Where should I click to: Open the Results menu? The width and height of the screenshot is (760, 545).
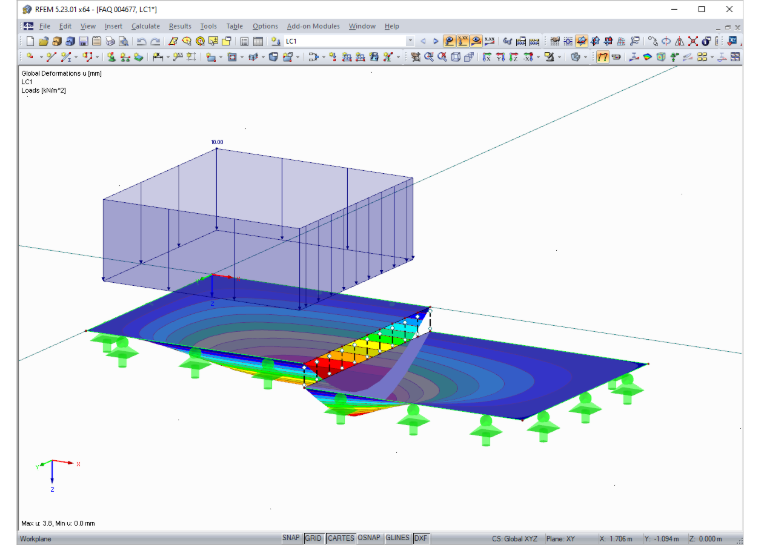coord(180,26)
